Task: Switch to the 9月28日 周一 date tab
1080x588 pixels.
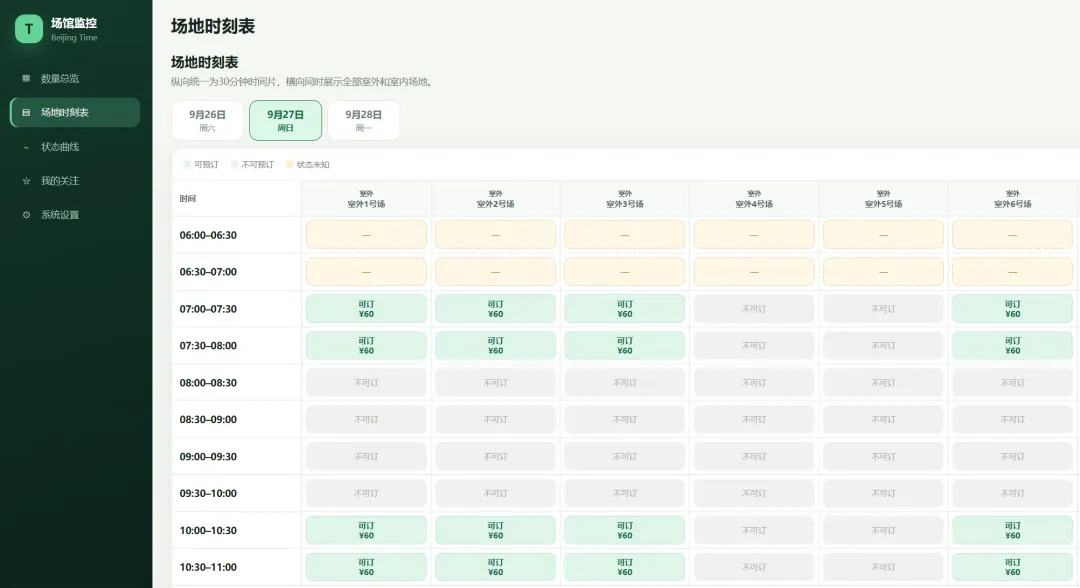Action: (x=364, y=120)
